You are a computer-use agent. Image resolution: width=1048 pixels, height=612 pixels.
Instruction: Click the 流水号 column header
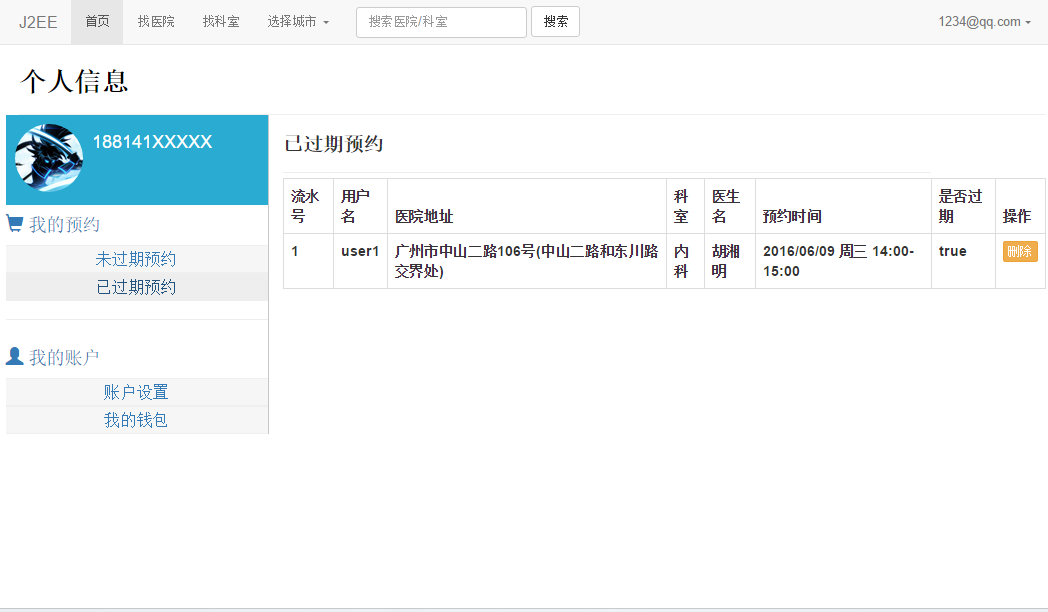click(x=308, y=206)
